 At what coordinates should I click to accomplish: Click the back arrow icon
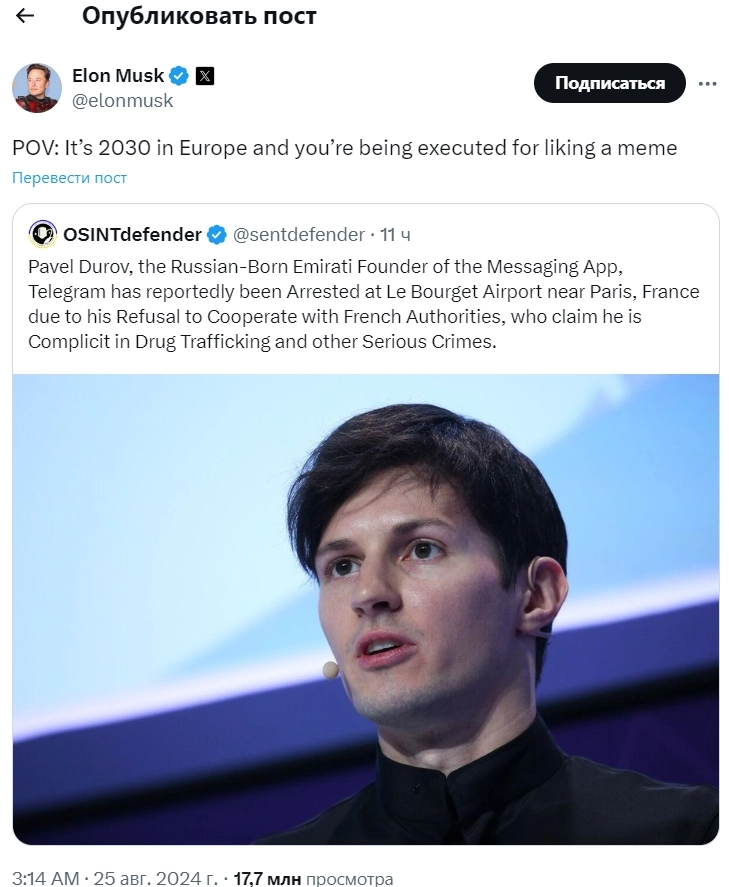[26, 16]
